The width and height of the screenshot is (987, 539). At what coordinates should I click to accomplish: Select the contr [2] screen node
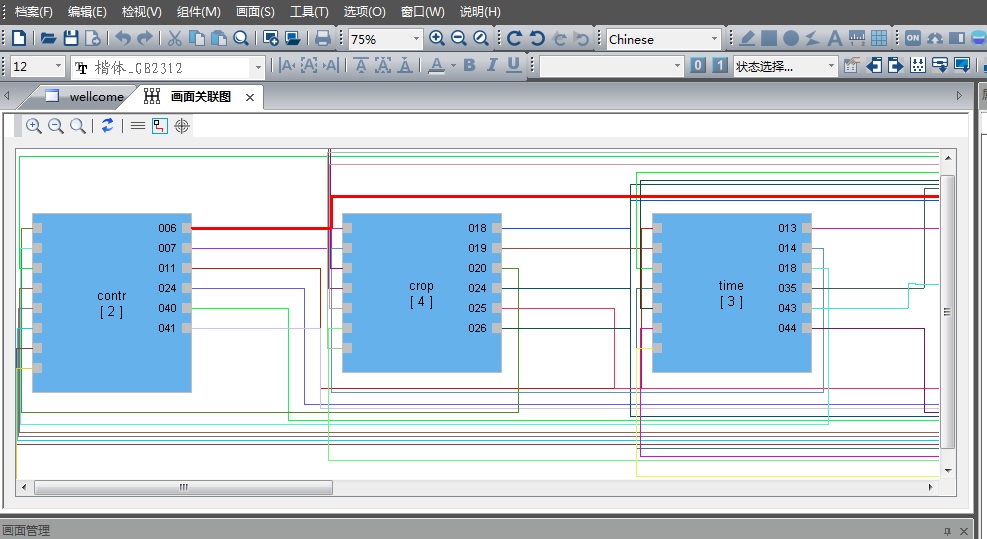click(111, 303)
